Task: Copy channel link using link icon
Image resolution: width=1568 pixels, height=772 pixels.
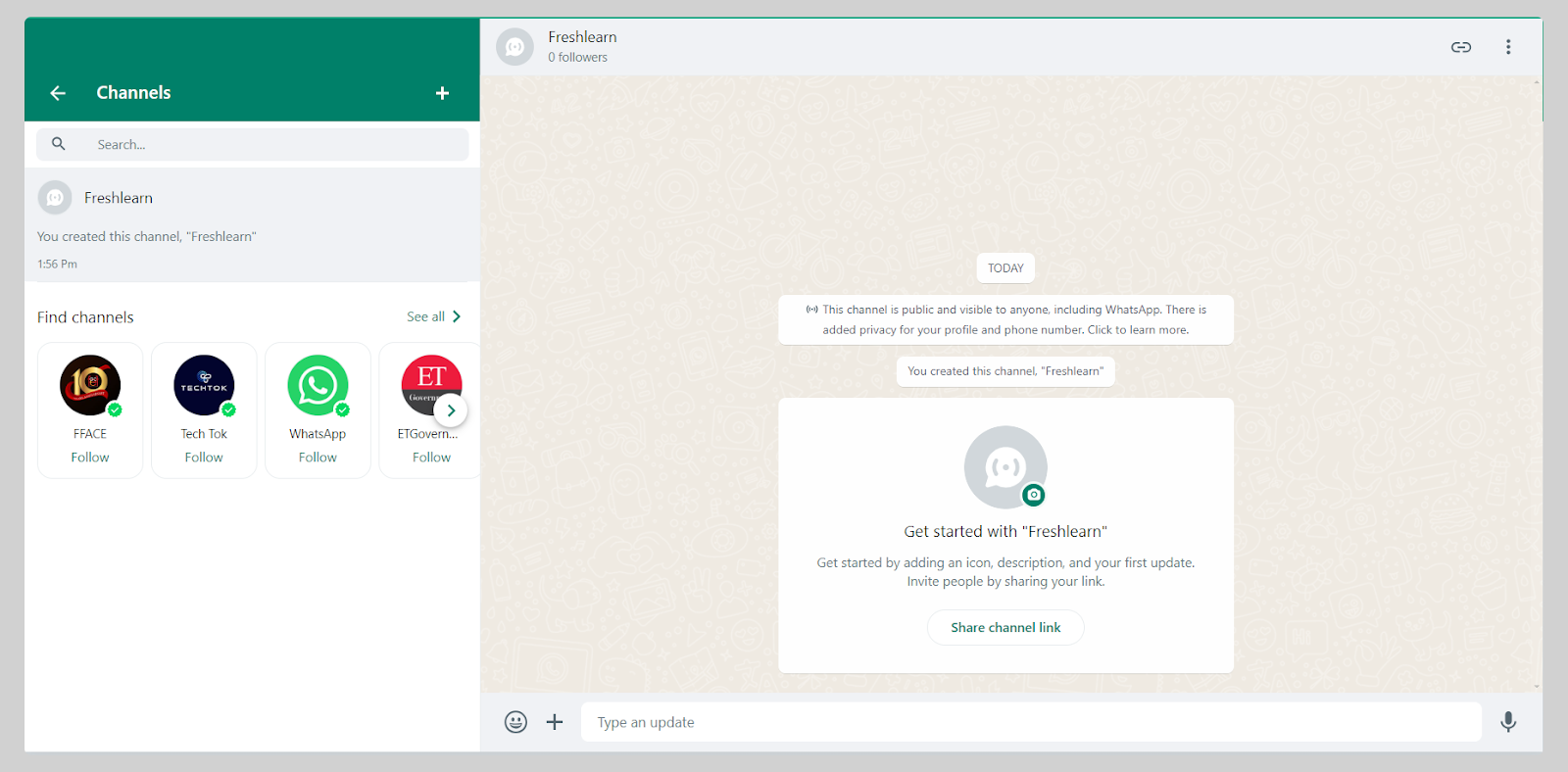Action: [1461, 47]
